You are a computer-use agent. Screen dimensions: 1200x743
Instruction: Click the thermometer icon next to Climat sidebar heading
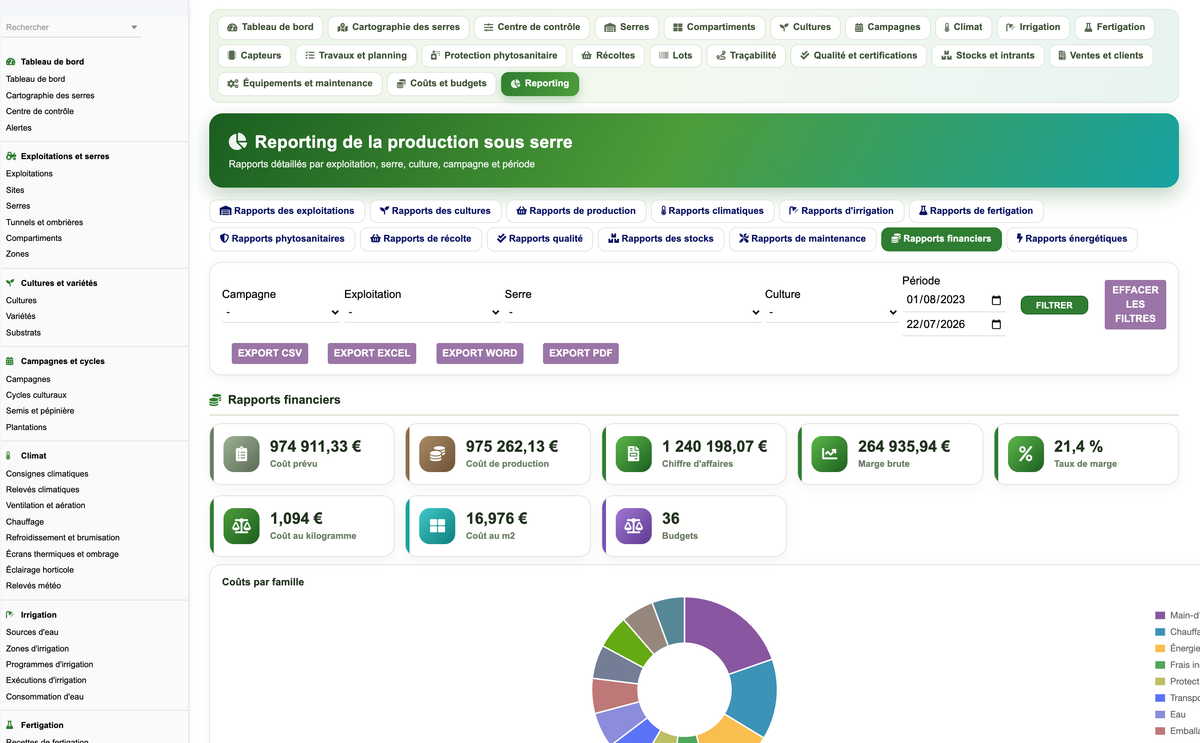pyautogui.click(x=10, y=456)
